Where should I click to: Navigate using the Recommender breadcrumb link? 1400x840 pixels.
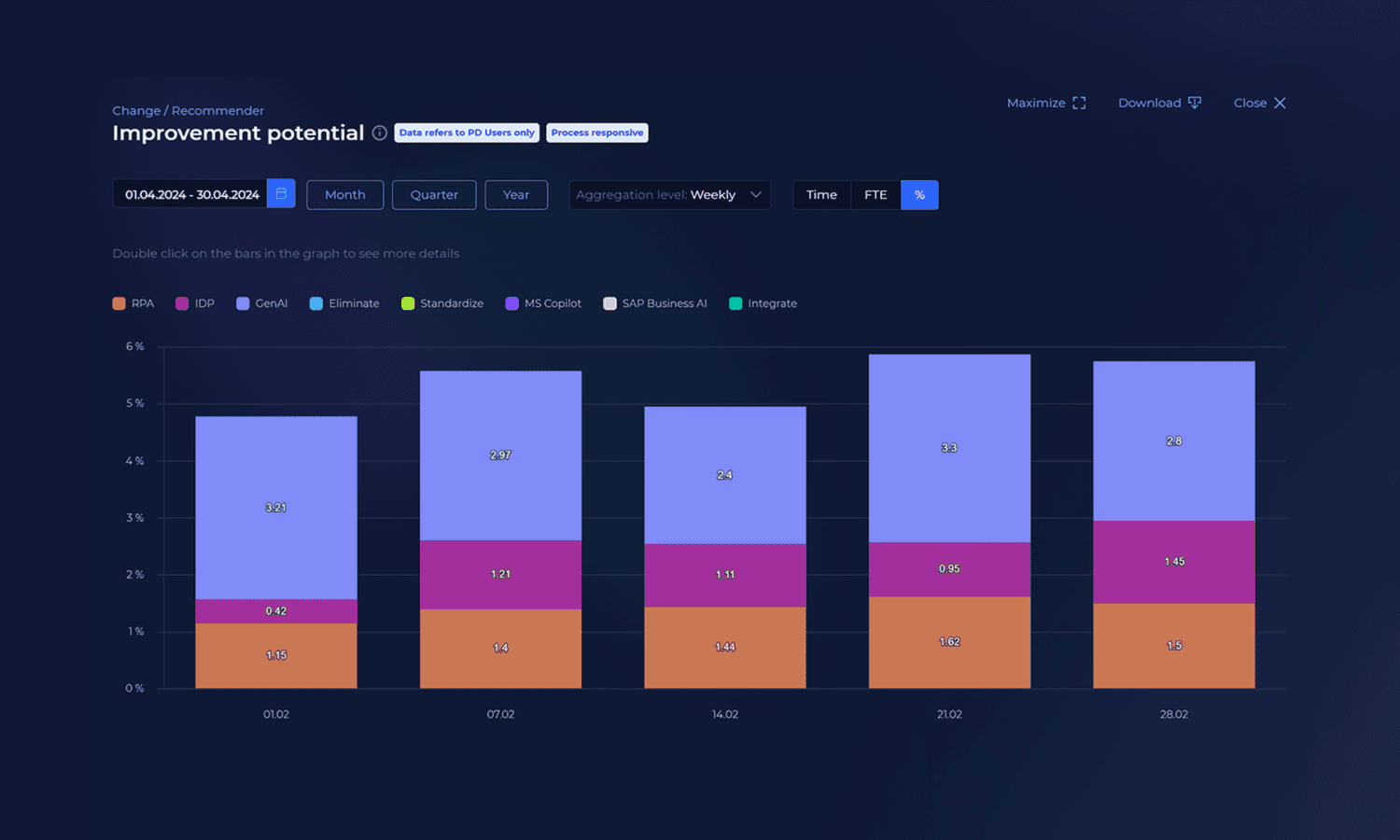(x=217, y=110)
